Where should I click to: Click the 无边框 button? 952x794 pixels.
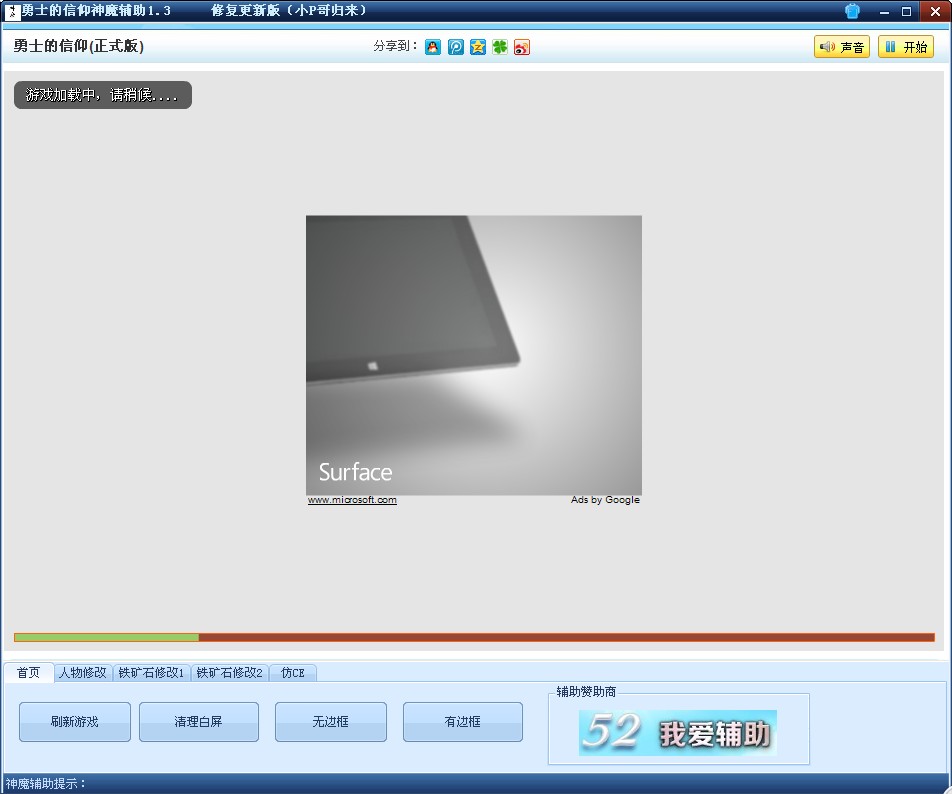(330, 722)
